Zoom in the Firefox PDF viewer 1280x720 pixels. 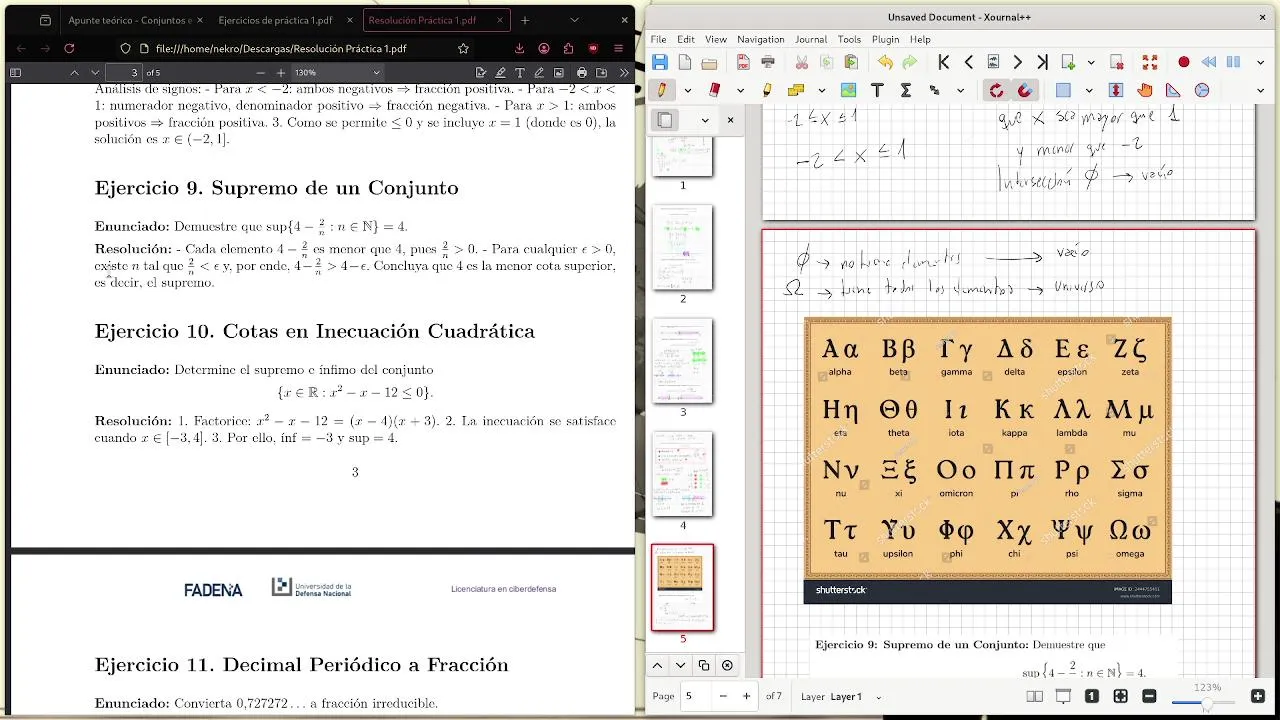point(281,73)
